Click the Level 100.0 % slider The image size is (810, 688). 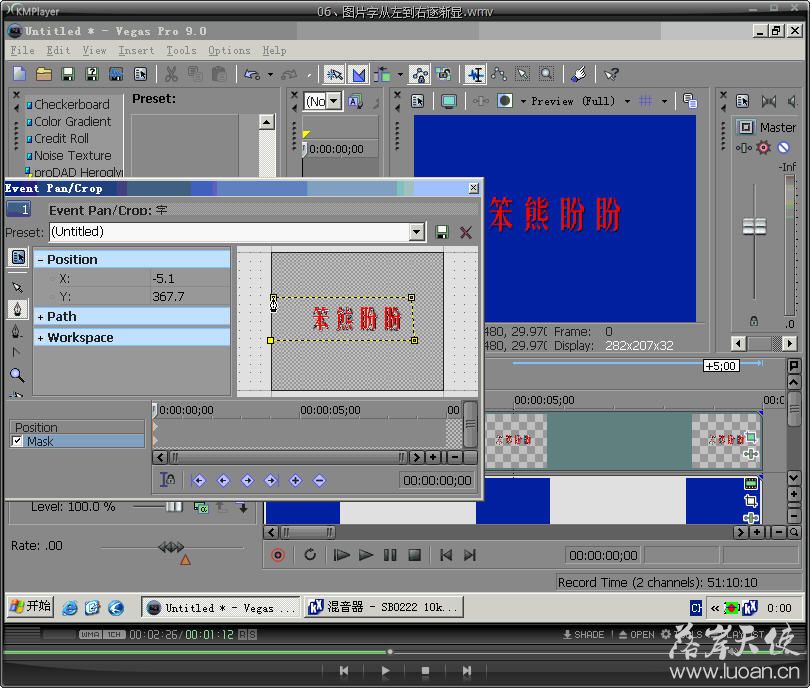pos(174,507)
